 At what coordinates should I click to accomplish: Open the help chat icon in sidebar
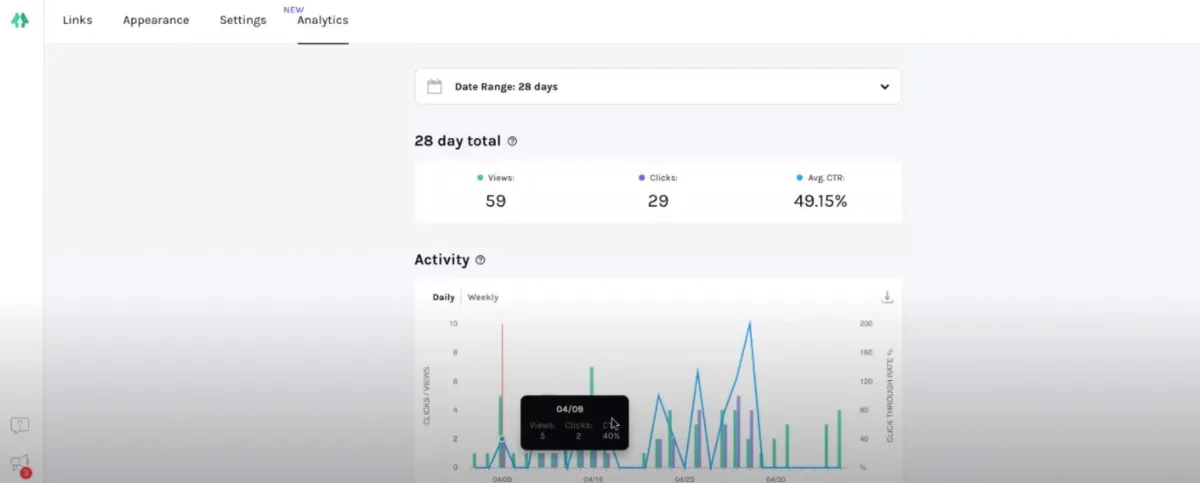coord(19,425)
